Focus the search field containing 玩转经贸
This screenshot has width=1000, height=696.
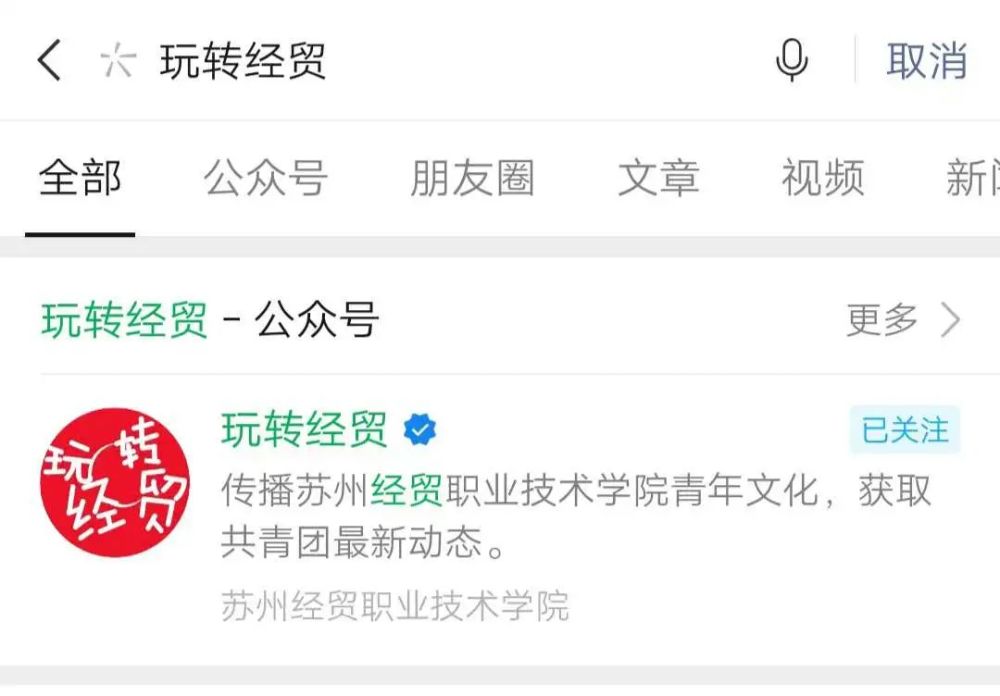pos(446,61)
